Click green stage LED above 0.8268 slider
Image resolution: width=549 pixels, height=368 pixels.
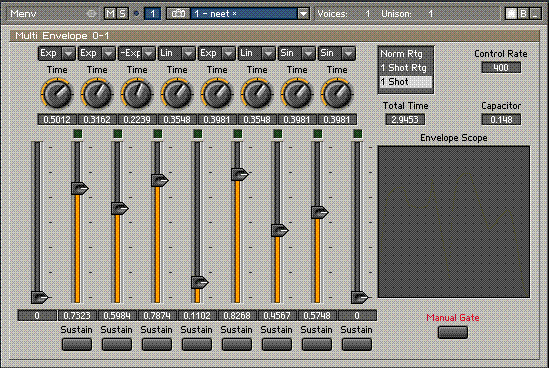click(x=237, y=133)
